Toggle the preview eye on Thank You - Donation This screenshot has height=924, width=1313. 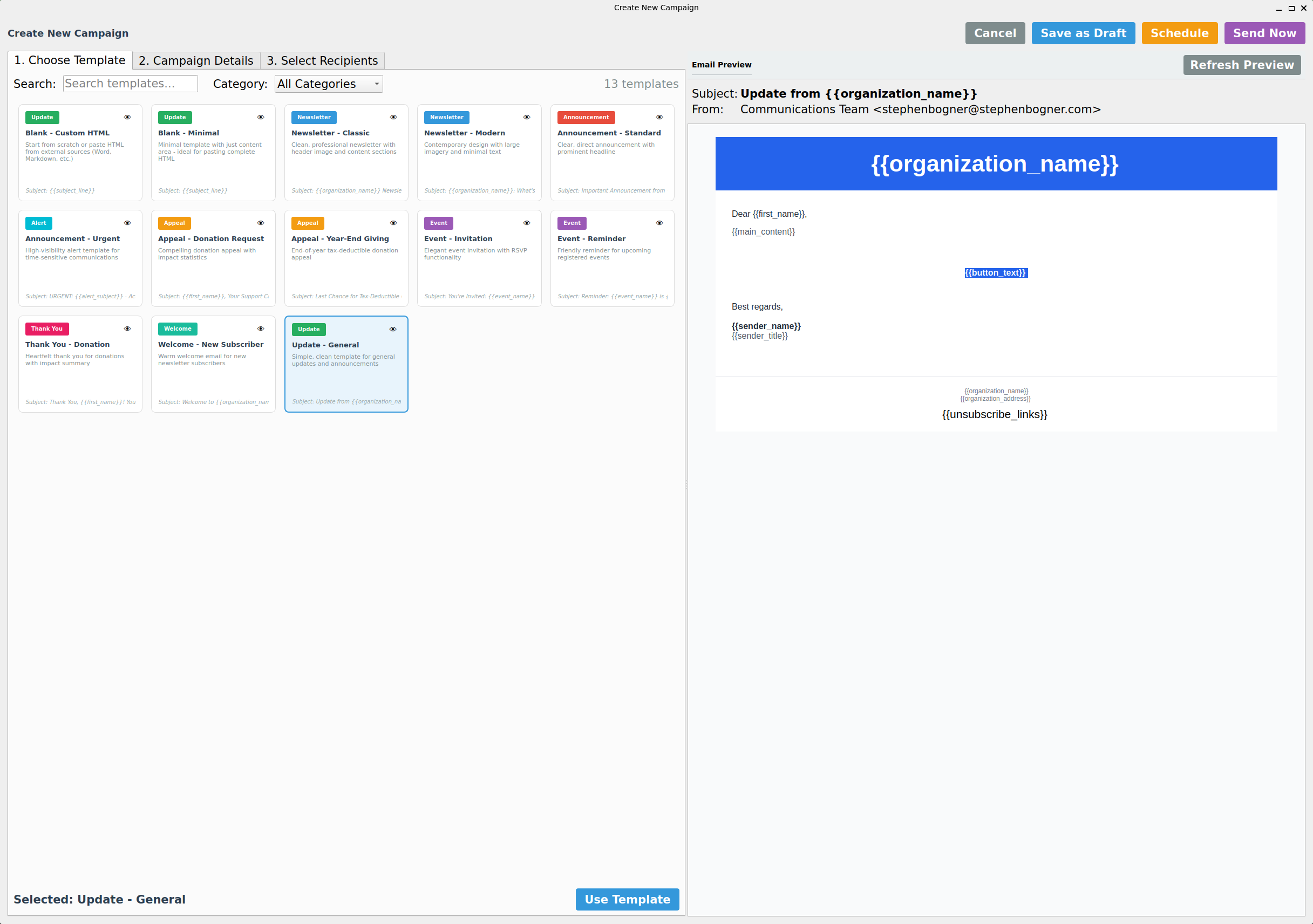tap(127, 328)
